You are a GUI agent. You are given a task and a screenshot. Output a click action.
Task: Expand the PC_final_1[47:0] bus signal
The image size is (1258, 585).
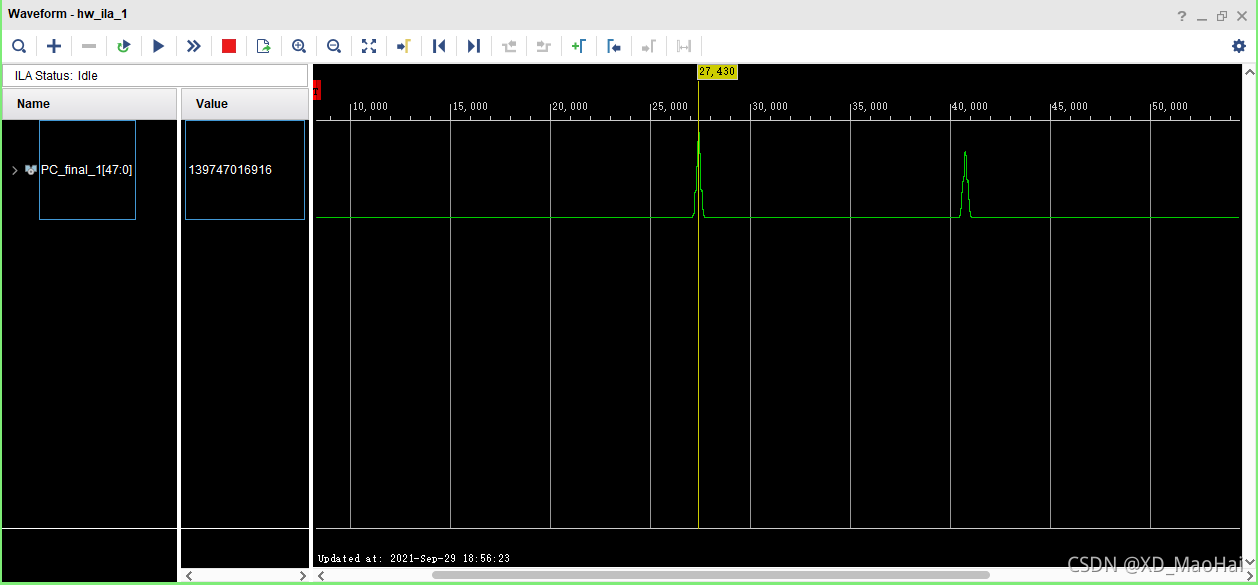click(14, 170)
